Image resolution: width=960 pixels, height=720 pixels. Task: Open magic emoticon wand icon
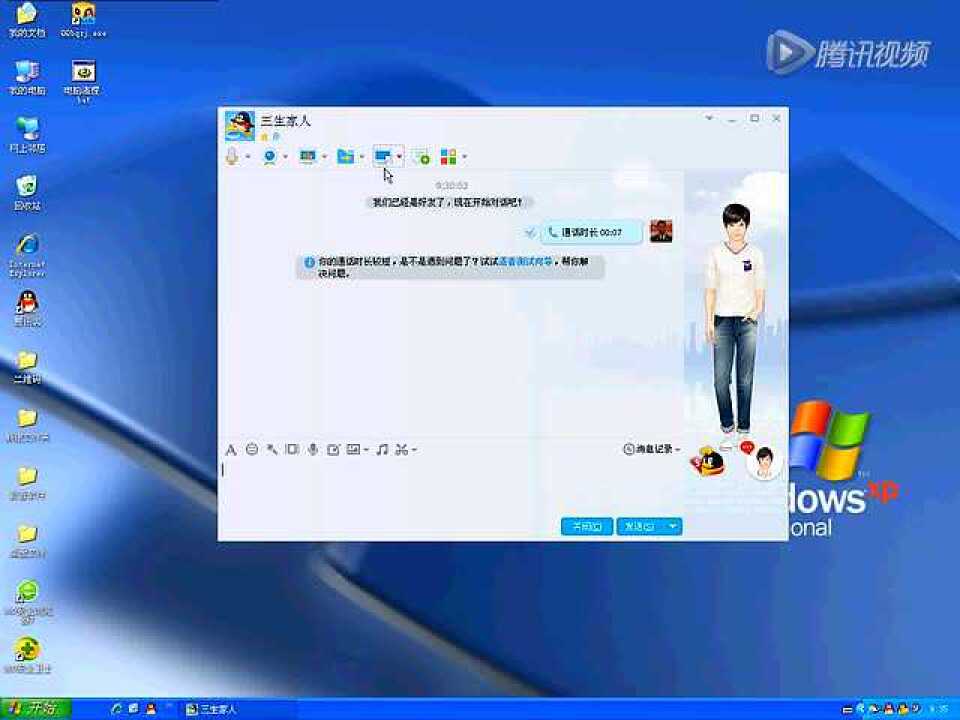[272, 450]
